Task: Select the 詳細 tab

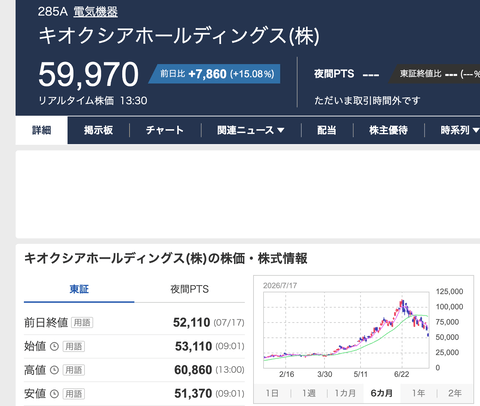Action: pos(42,130)
